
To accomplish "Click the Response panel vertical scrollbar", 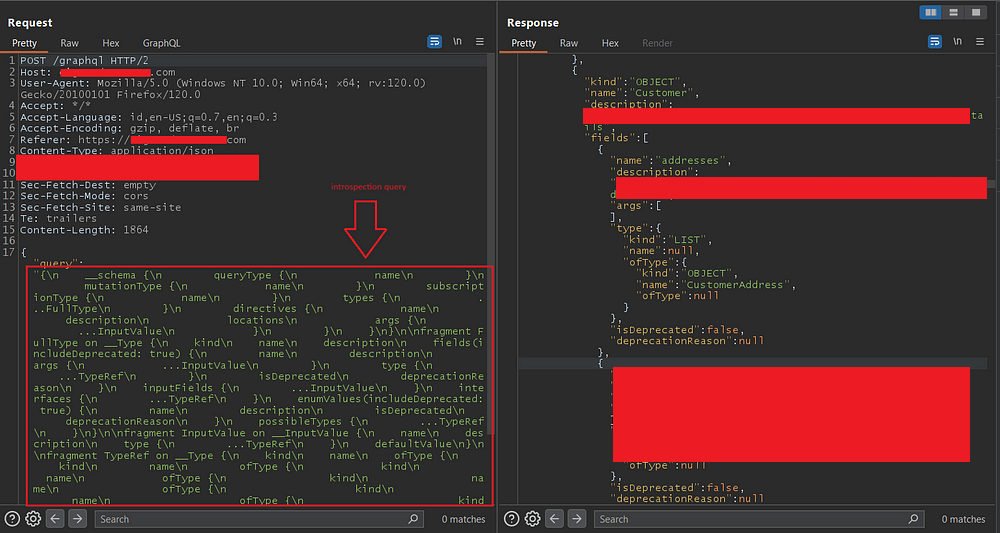I will point(990,184).
